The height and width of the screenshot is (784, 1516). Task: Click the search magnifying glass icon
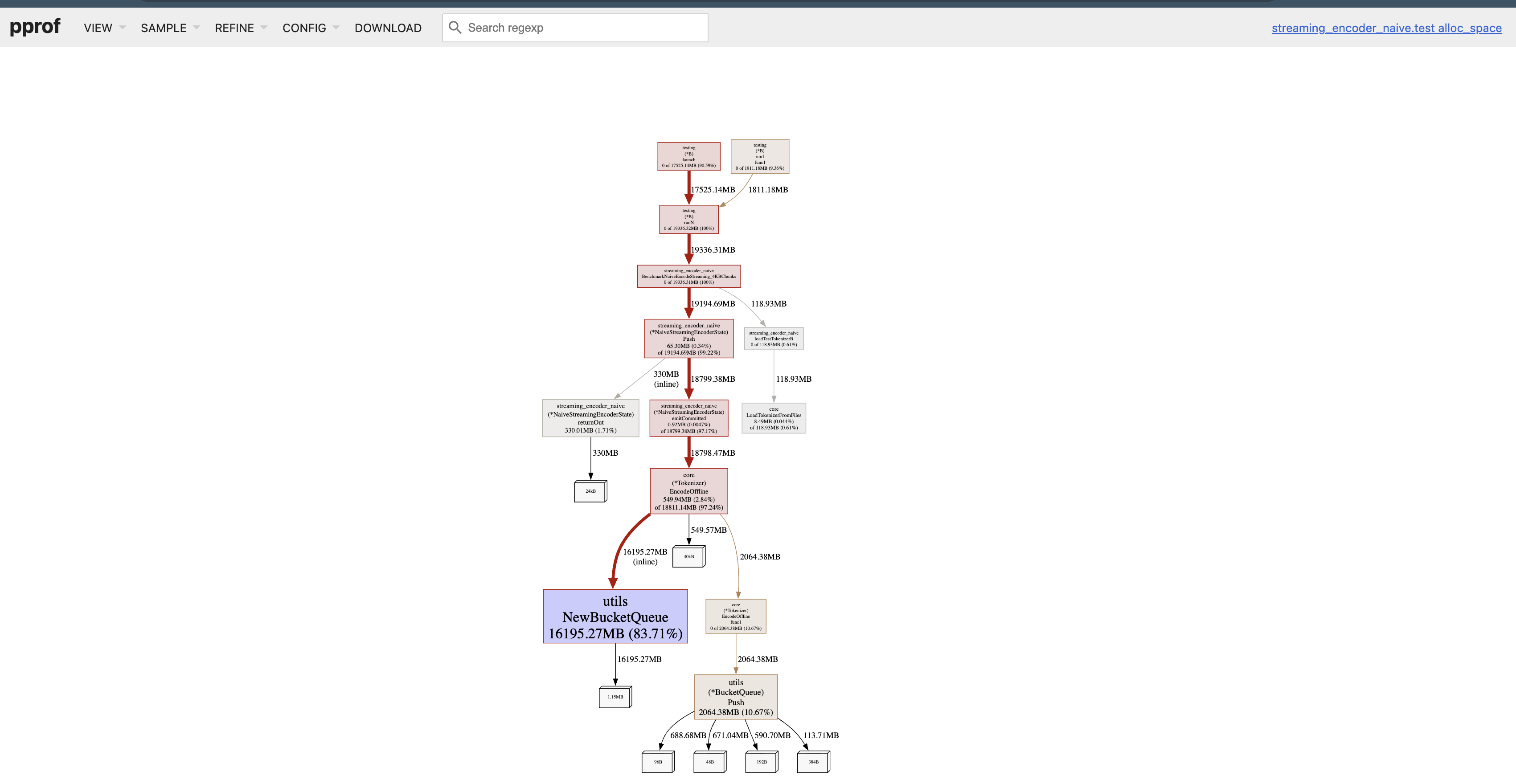(x=455, y=28)
